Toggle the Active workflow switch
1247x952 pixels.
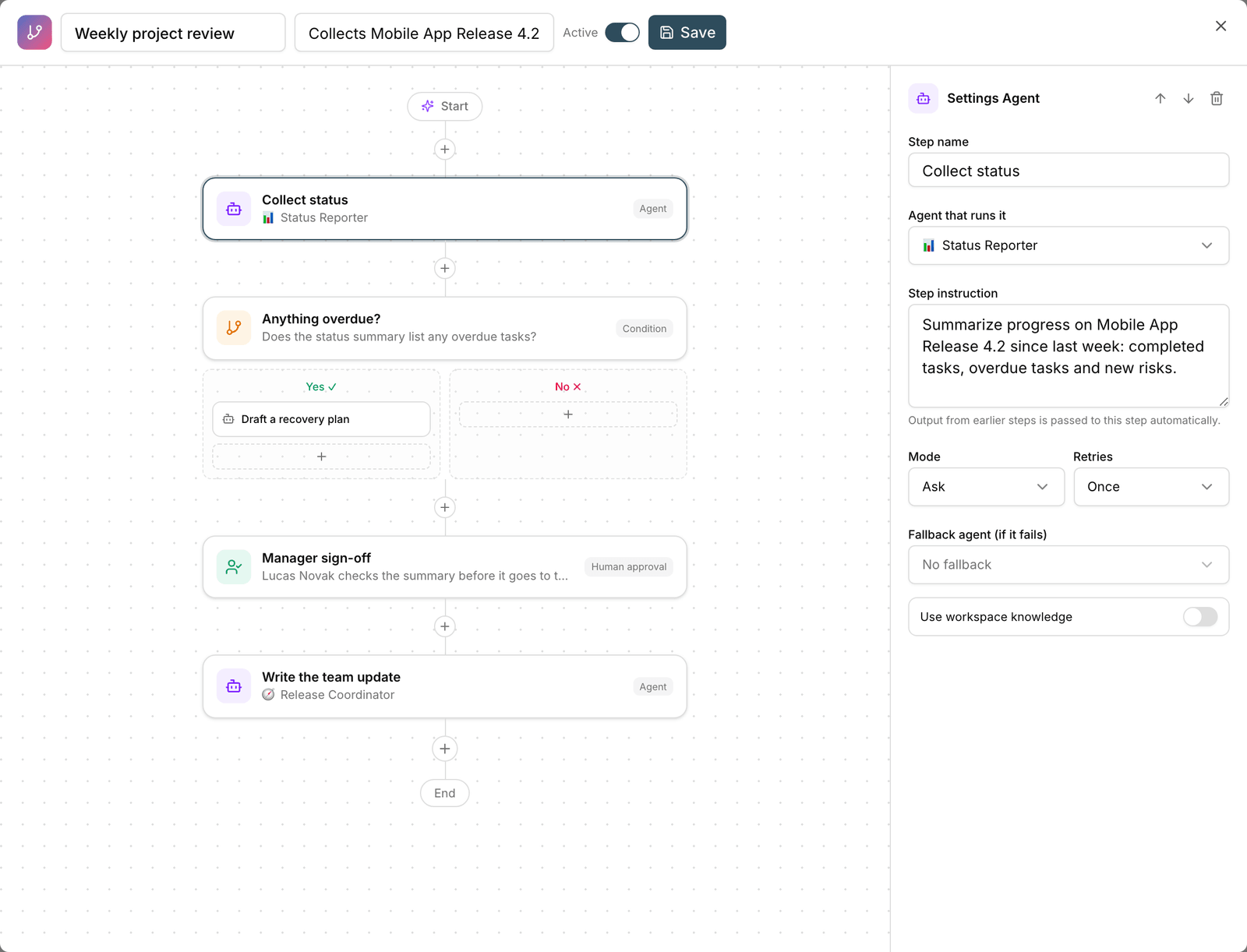[x=622, y=33]
